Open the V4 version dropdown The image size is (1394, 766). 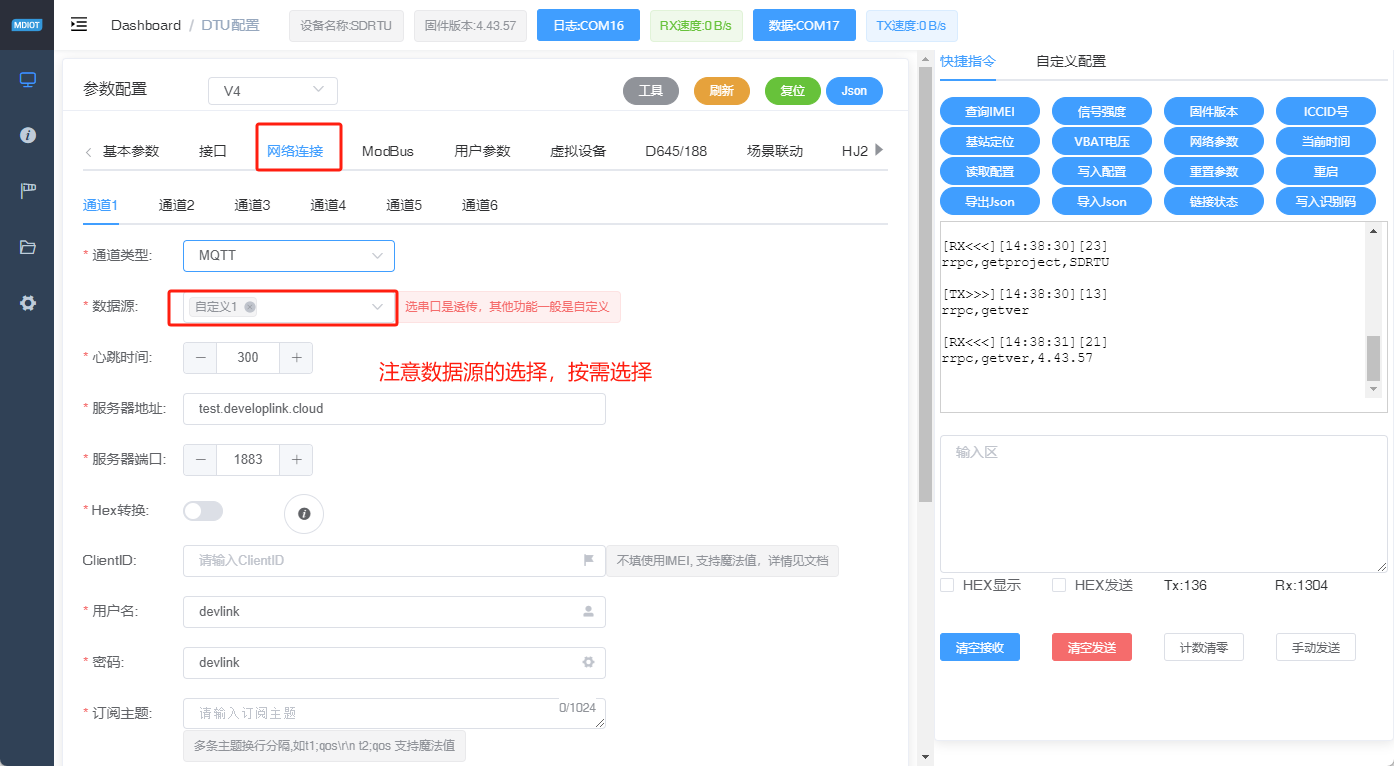click(x=273, y=91)
